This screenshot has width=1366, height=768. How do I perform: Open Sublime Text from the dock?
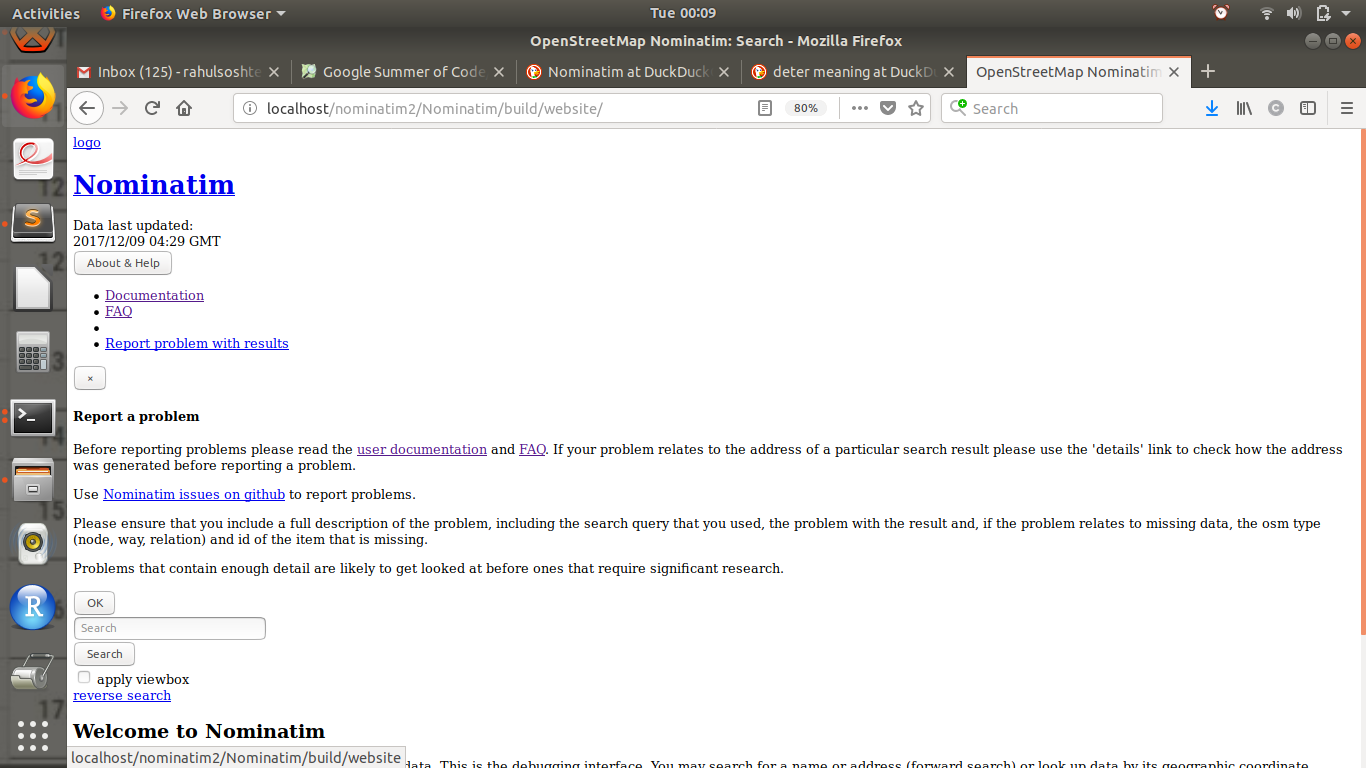pos(33,222)
